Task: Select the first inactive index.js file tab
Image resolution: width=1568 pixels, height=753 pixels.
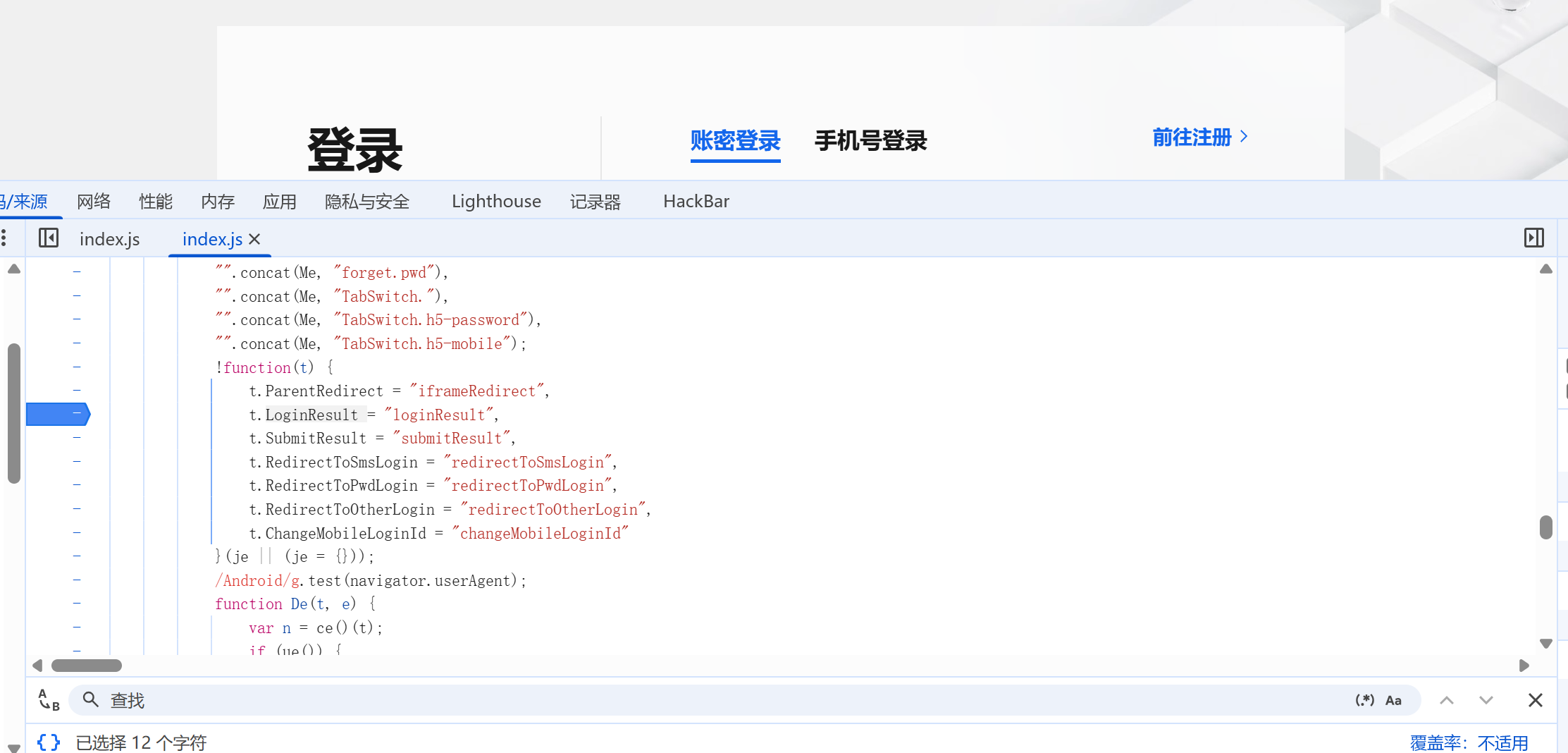Action: pos(109,239)
